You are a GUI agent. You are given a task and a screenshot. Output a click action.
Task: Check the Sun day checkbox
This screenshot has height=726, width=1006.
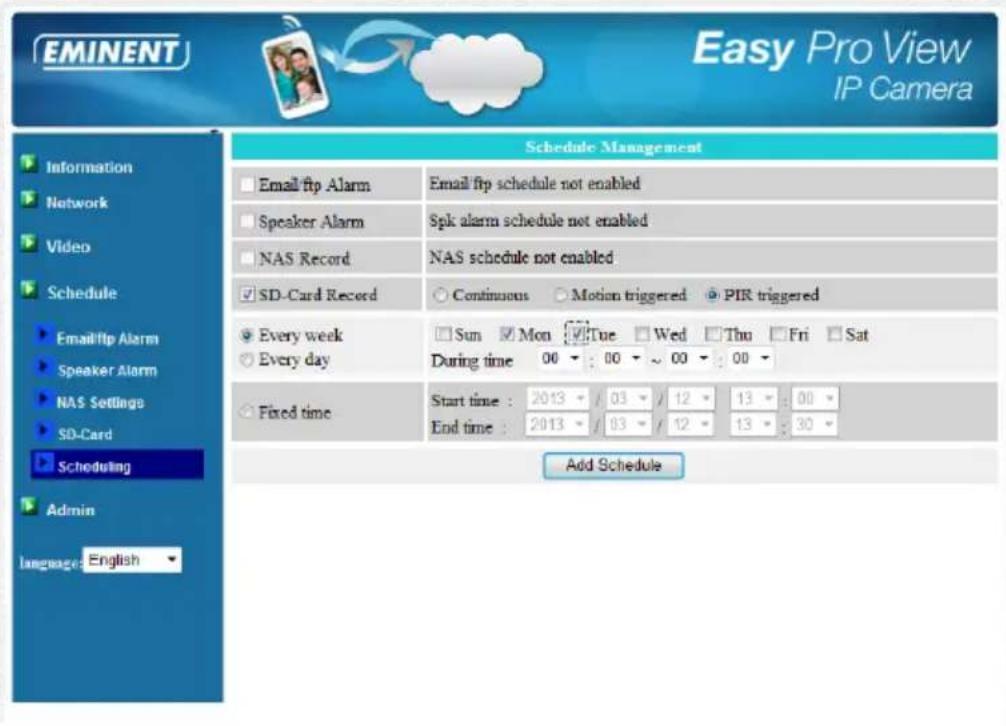pos(443,333)
